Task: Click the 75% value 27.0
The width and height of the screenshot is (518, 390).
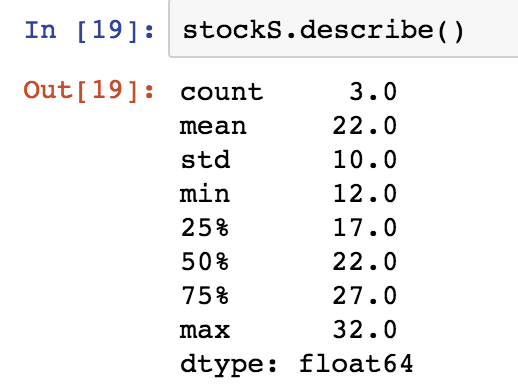Action: click(365, 295)
